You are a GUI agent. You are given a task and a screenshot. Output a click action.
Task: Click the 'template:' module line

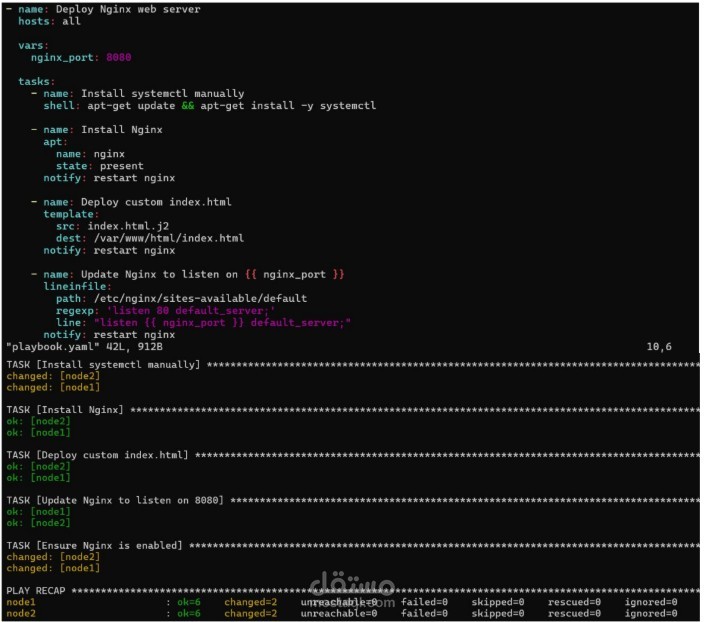click(71, 215)
